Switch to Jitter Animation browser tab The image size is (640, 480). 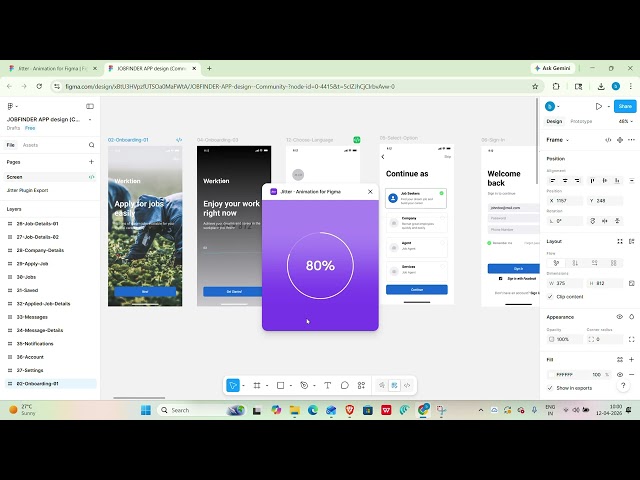tap(52, 69)
